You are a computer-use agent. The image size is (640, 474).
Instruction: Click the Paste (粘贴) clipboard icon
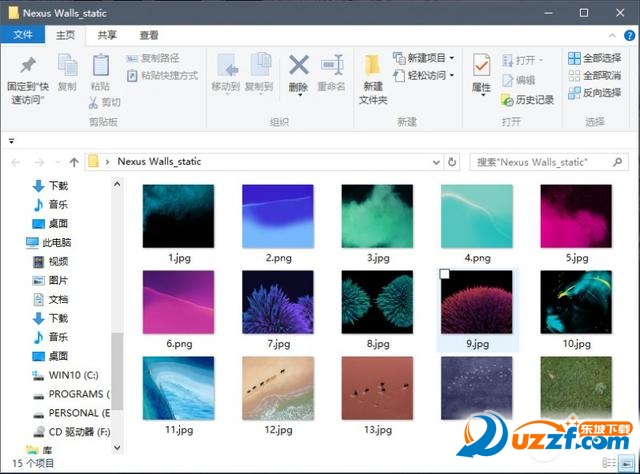[100, 65]
